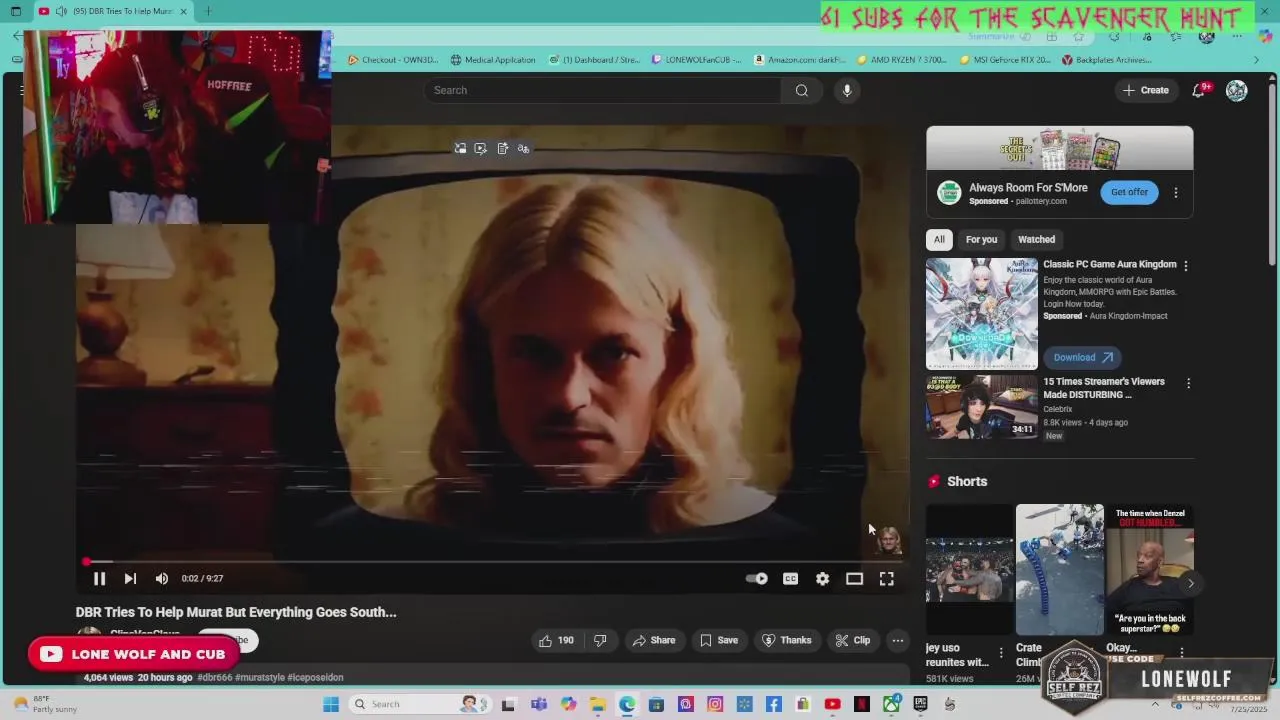Click the magnifier search button
The width and height of the screenshot is (1280, 720).
coord(802,90)
